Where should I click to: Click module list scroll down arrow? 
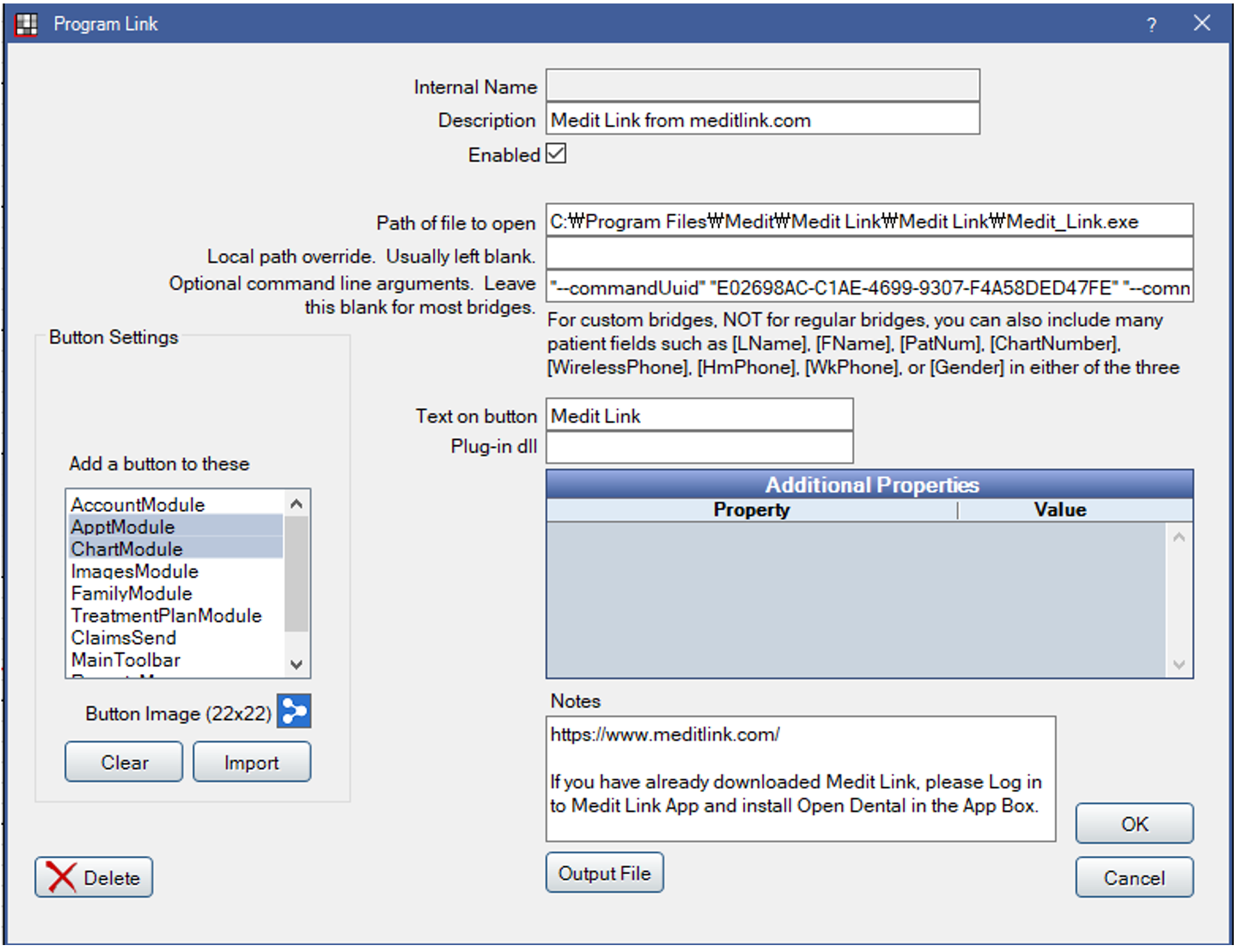coord(297,664)
